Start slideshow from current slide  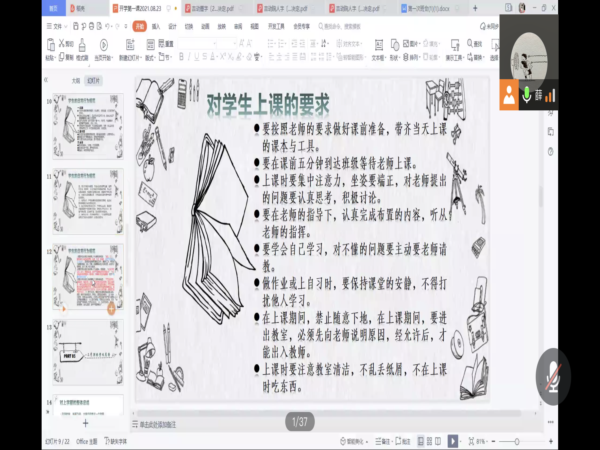tap(104, 46)
